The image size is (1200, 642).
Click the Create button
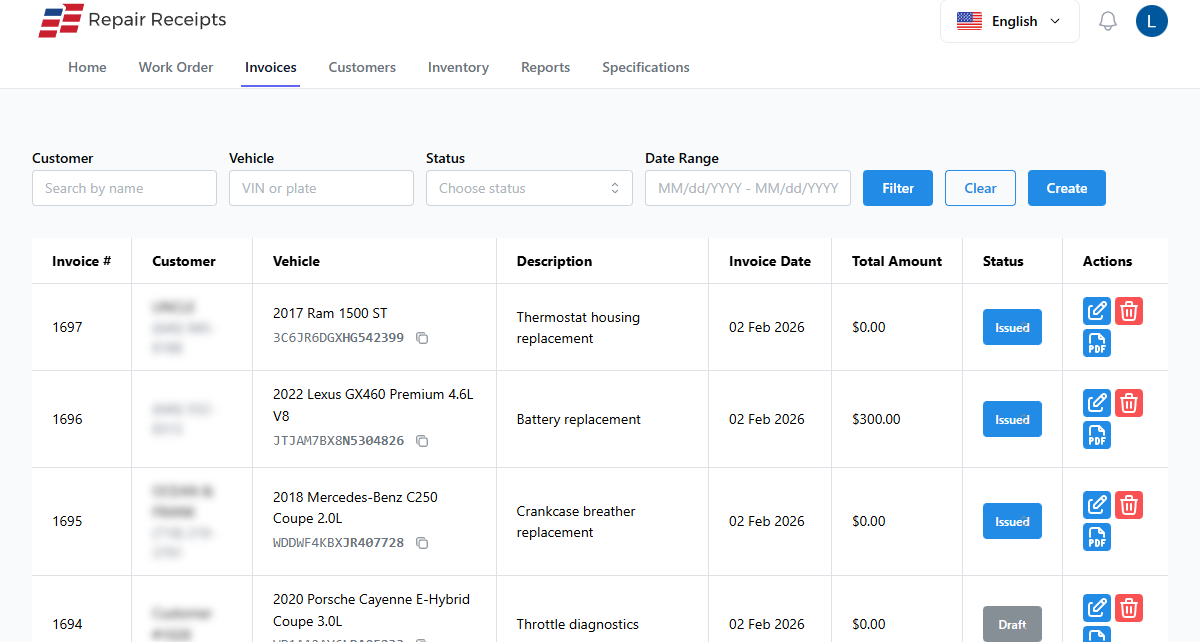pyautogui.click(x=1066, y=188)
